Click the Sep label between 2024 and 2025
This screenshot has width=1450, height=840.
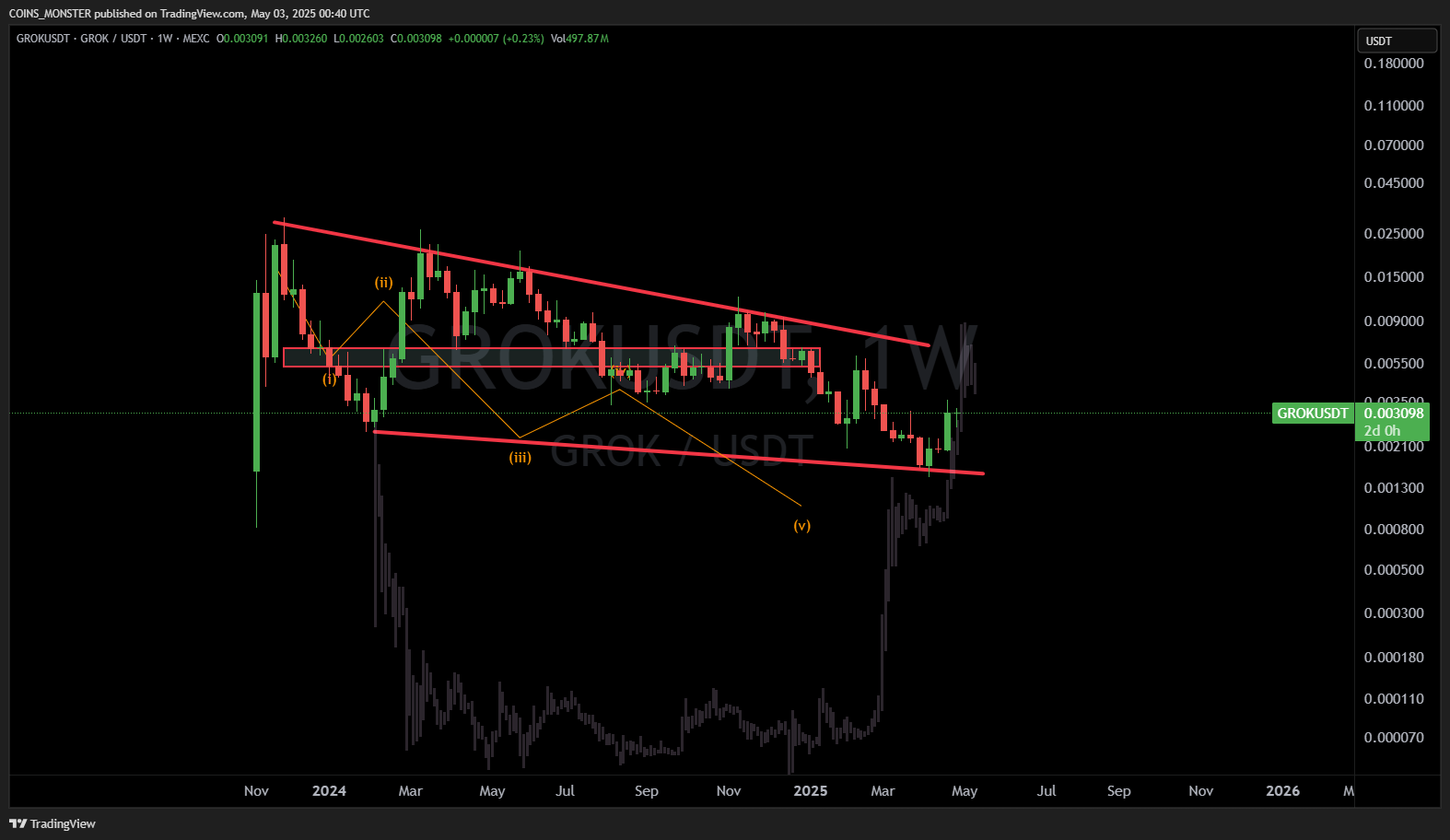click(x=647, y=791)
